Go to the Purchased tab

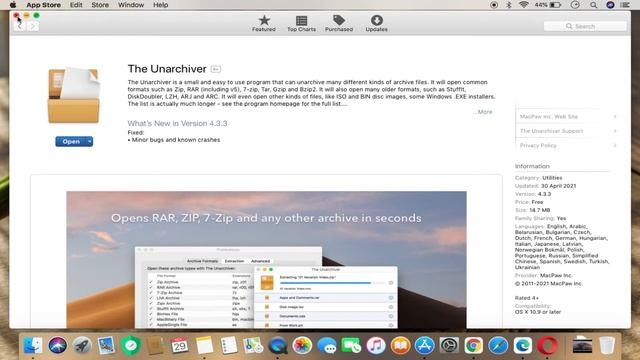(339, 23)
